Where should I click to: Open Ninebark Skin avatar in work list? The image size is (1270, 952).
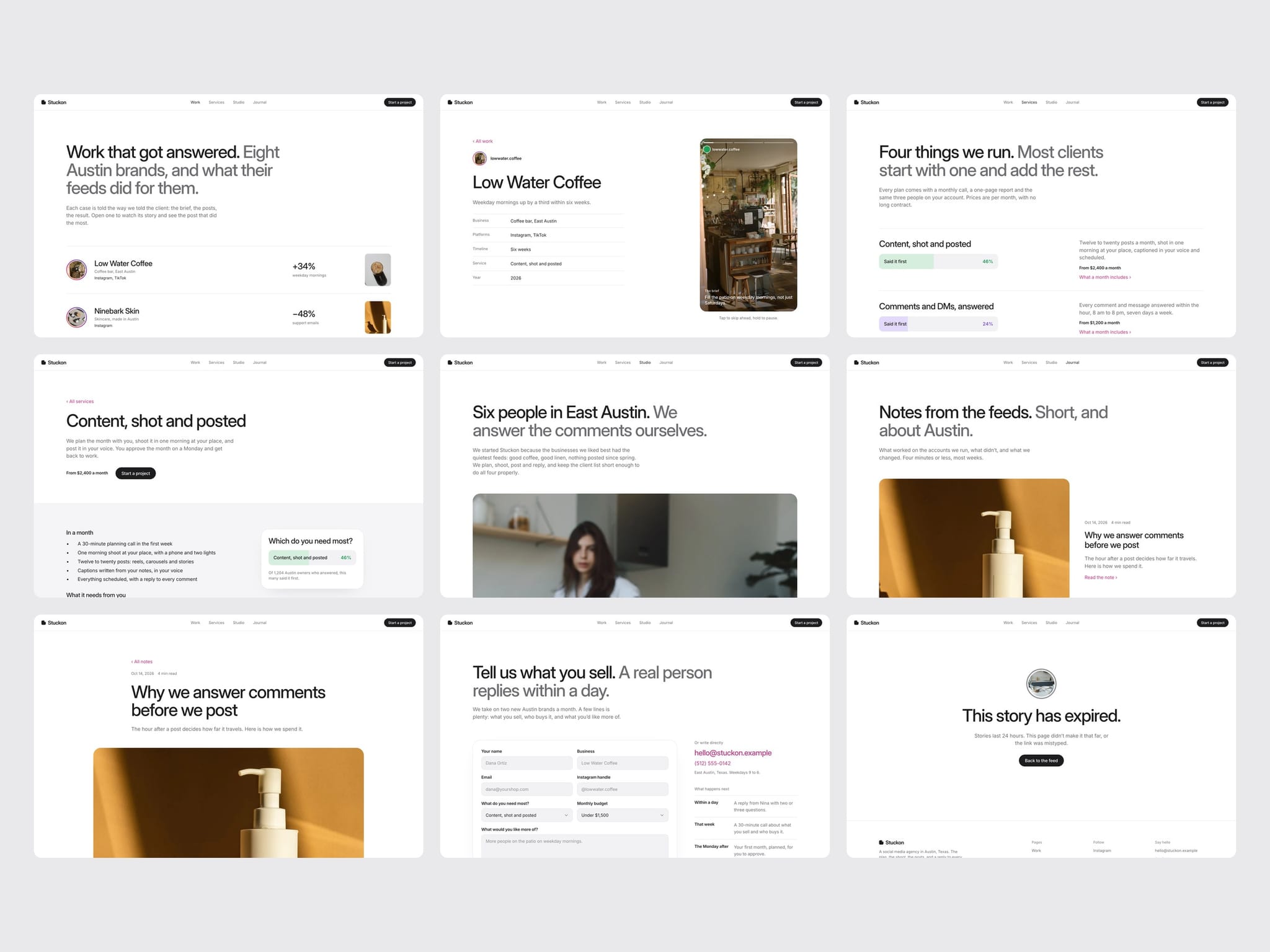(77, 317)
